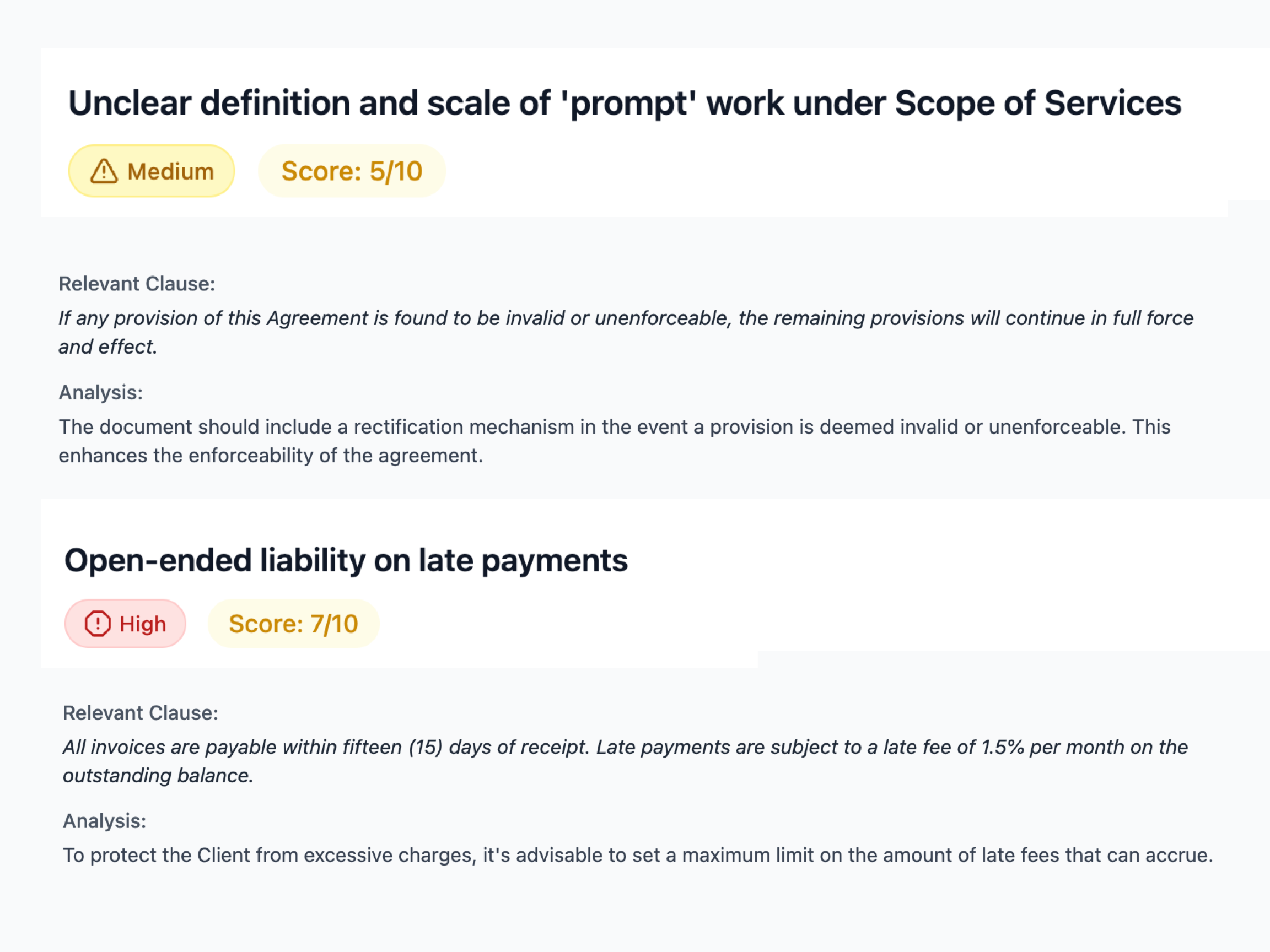Click the 'and effect.' clause ending line
This screenshot has height=952, width=1270.
pyautogui.click(x=108, y=347)
